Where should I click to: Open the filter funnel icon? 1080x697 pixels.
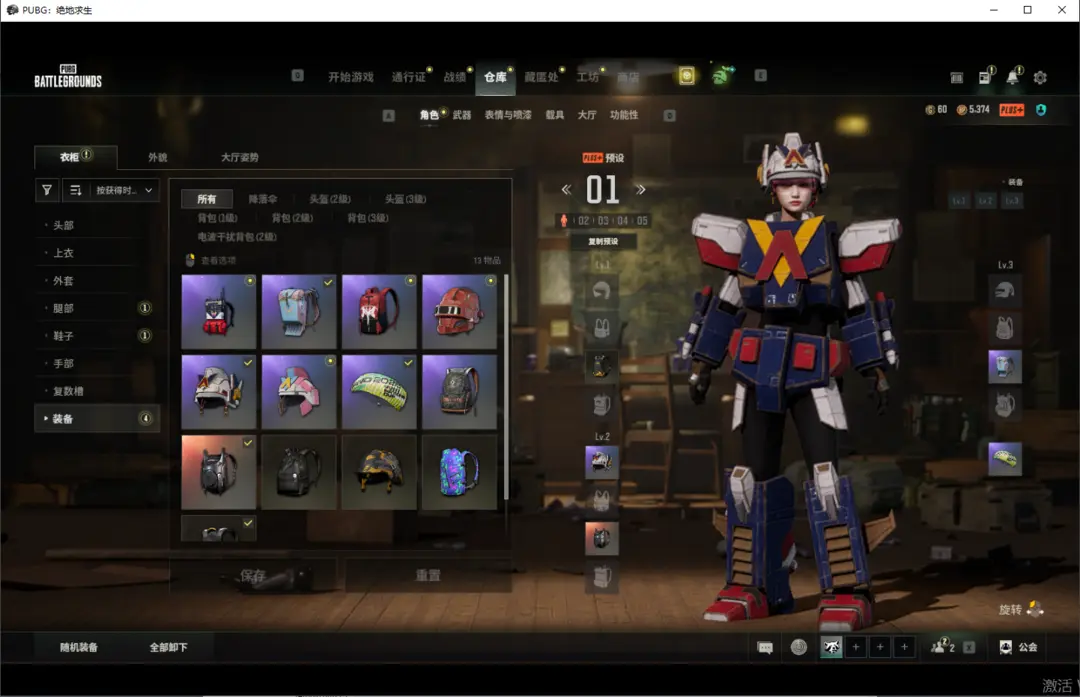tap(47, 190)
